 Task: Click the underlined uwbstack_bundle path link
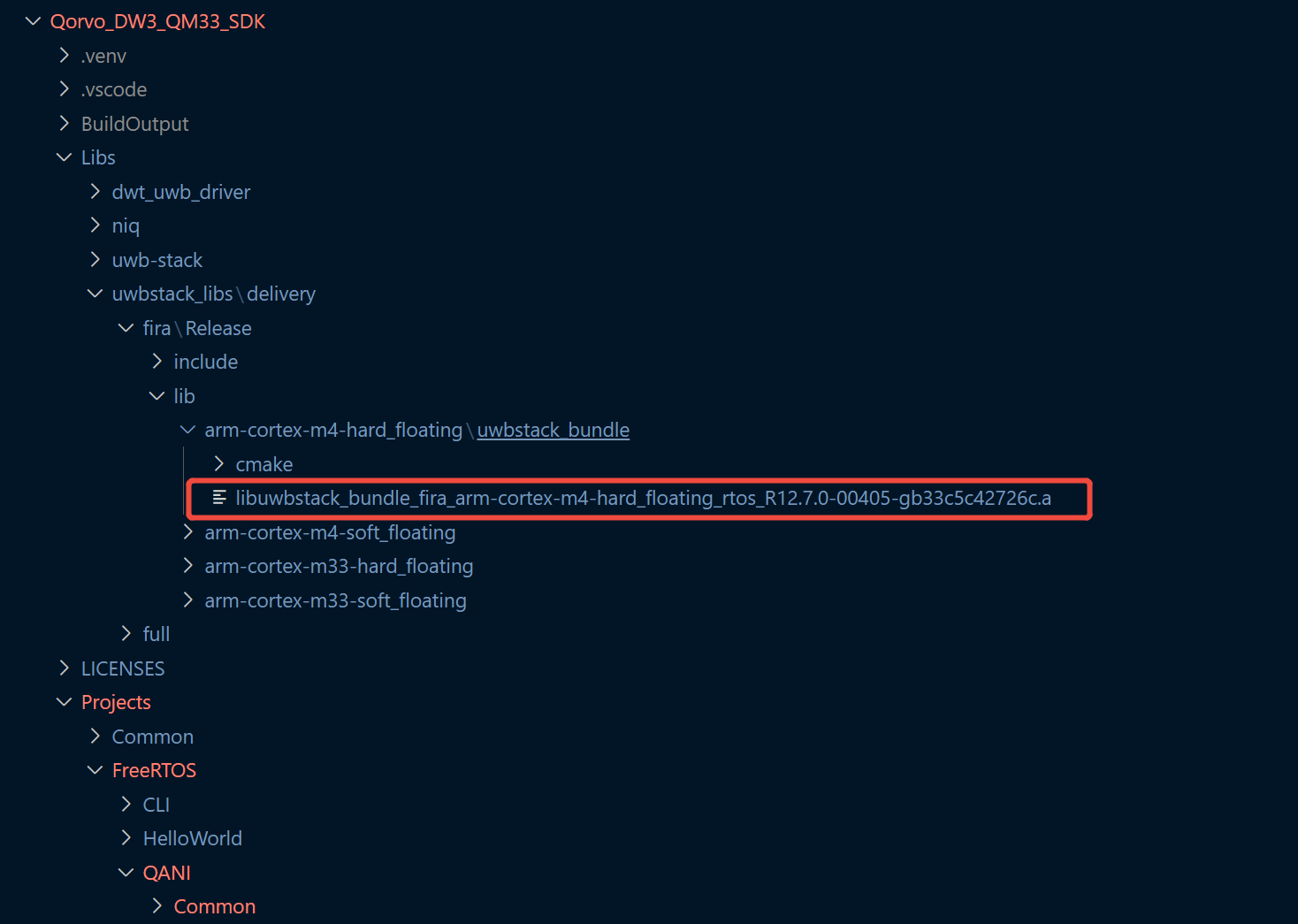point(553,430)
